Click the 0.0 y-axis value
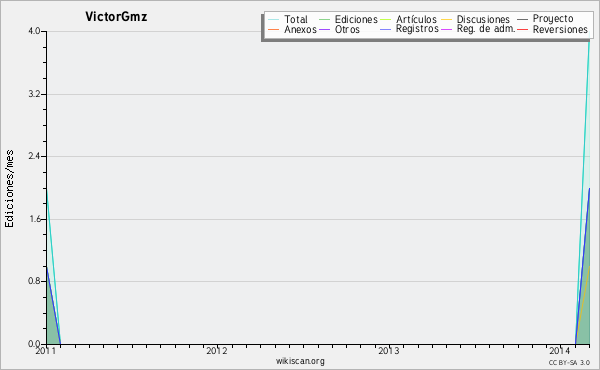The width and height of the screenshot is (600, 370). [x=34, y=344]
